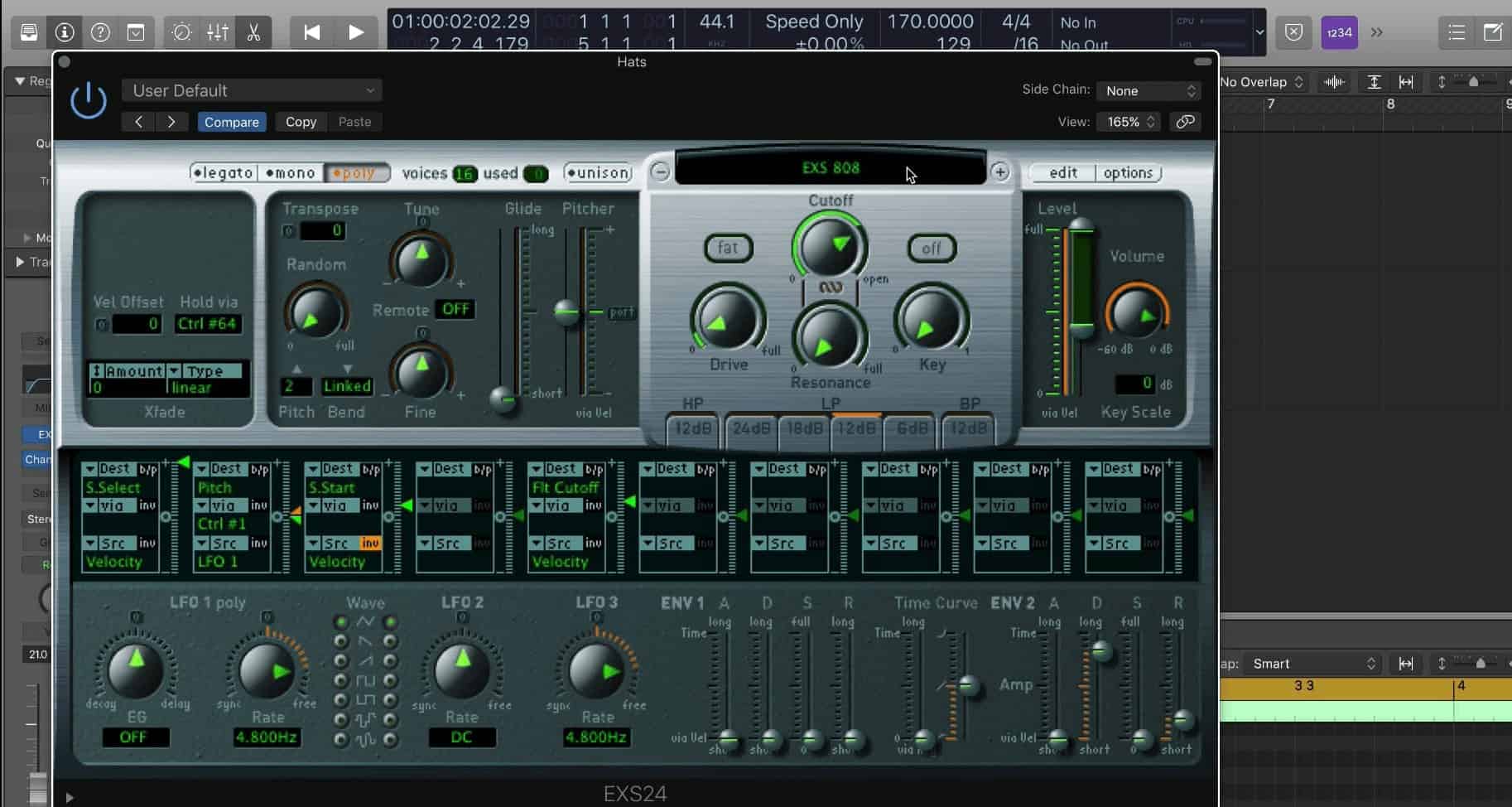Screen dimensions: 1512x807
Task: Click the Hold via Ctrl #64 field
Action: pos(207,324)
